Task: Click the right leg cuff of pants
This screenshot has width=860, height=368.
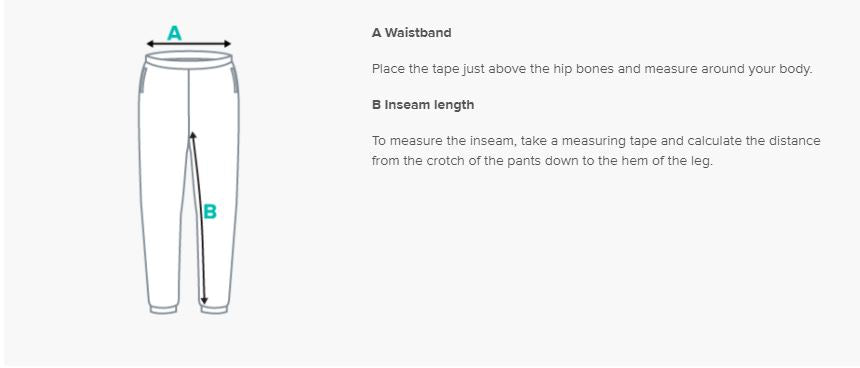Action: tap(214, 309)
